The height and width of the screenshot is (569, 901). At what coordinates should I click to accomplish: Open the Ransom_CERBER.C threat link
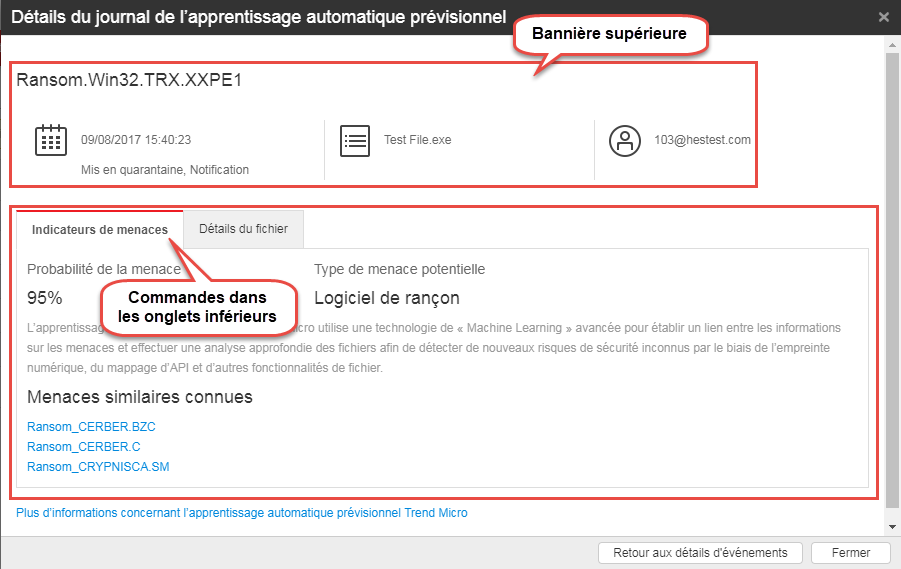[83, 447]
